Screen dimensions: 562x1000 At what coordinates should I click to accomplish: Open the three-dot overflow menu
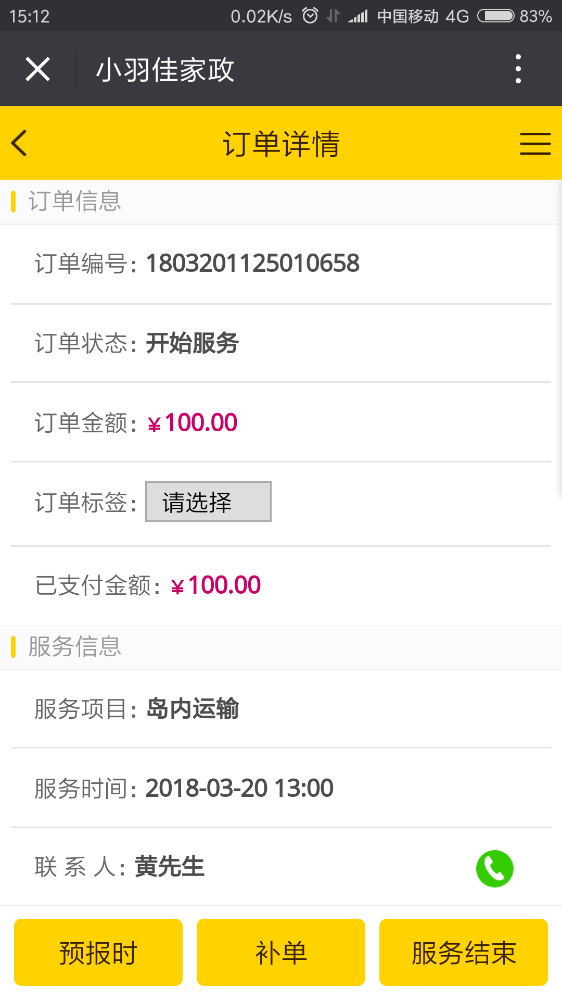[x=518, y=68]
